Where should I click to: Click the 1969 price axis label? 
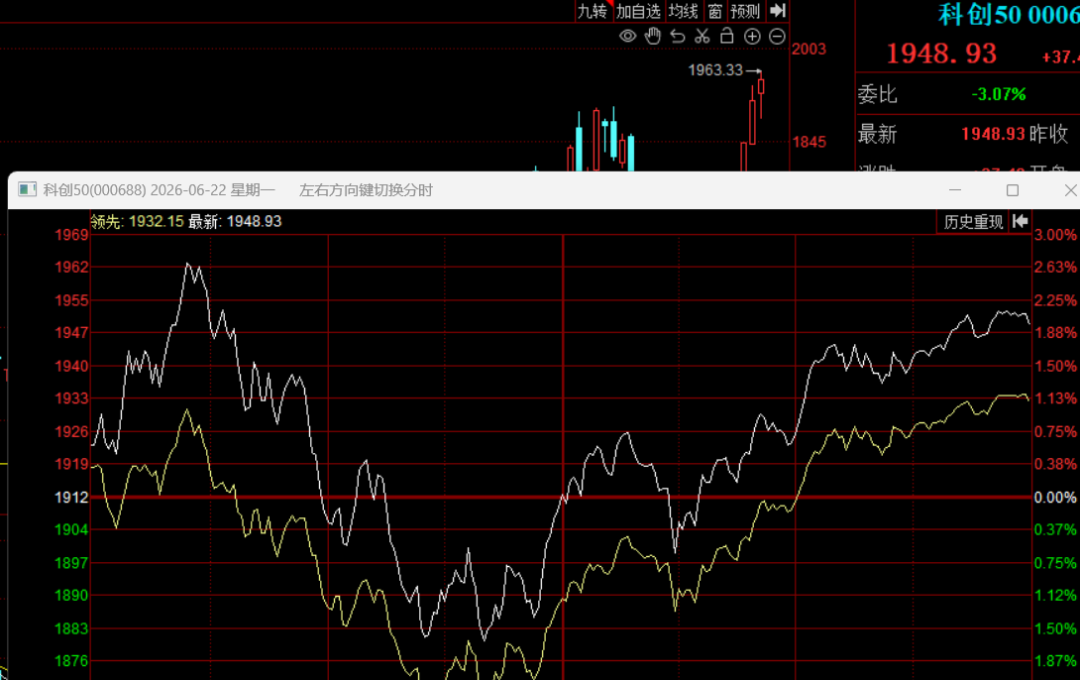72,235
